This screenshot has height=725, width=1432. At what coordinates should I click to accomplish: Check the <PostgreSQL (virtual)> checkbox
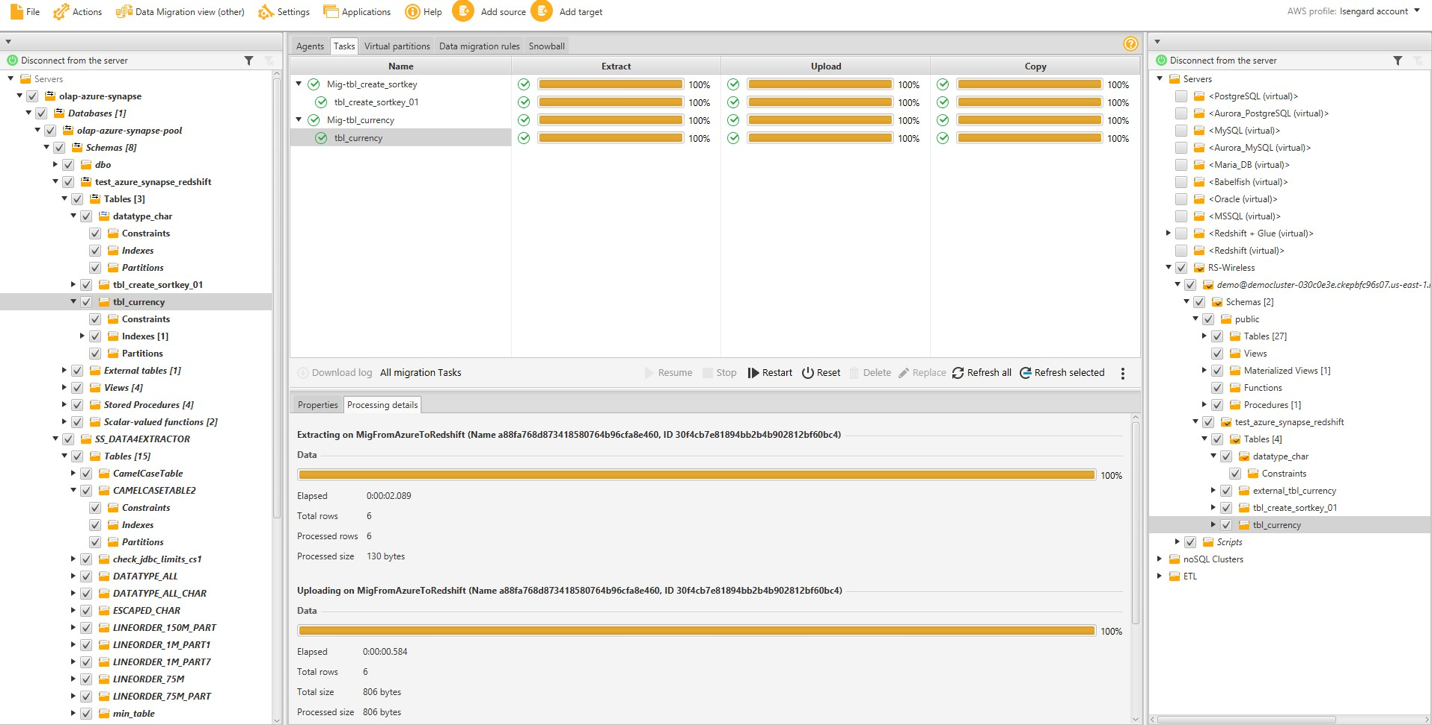click(x=1181, y=96)
